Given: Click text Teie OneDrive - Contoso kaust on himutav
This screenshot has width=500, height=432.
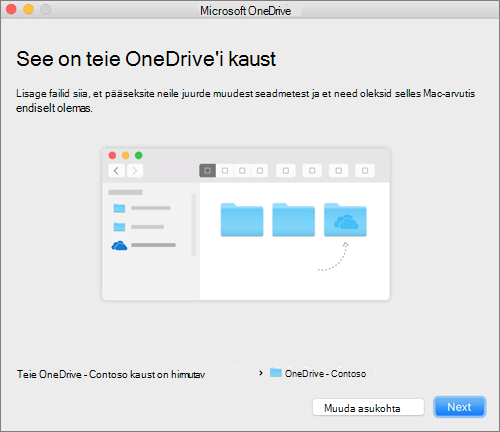Looking at the screenshot, I should tap(111, 374).
